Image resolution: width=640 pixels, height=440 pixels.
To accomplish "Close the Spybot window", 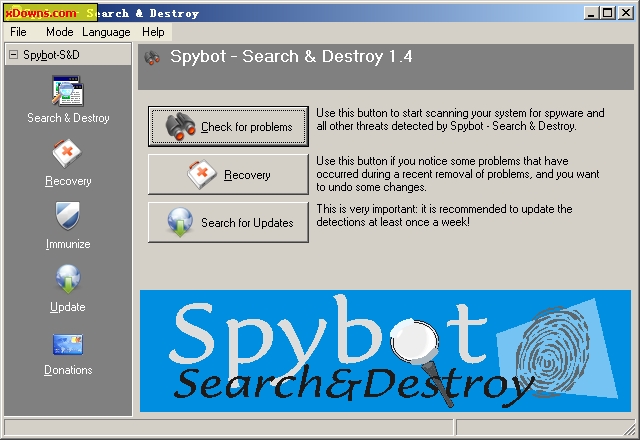I will (x=626, y=13).
